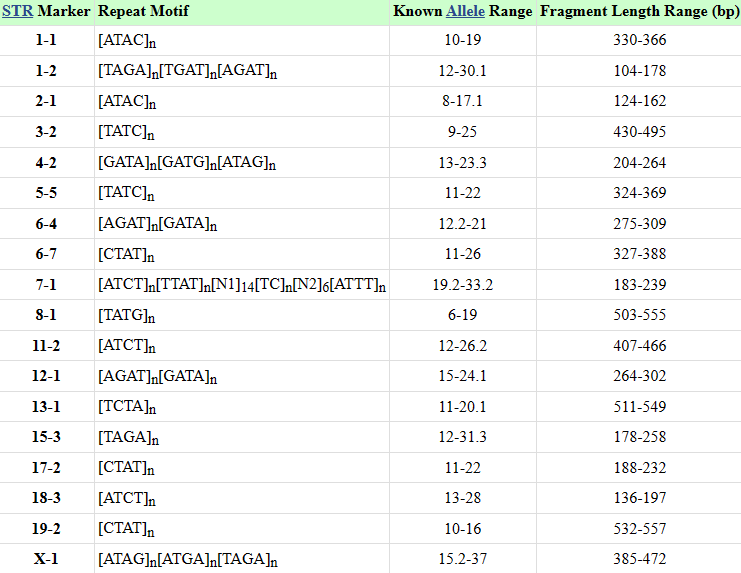Click the 6-19 allele range cell
Image resolution: width=741 pixels, height=573 pixels.
click(462, 315)
